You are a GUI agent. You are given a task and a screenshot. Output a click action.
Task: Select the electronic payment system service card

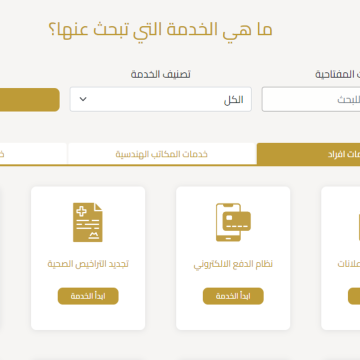(233, 258)
